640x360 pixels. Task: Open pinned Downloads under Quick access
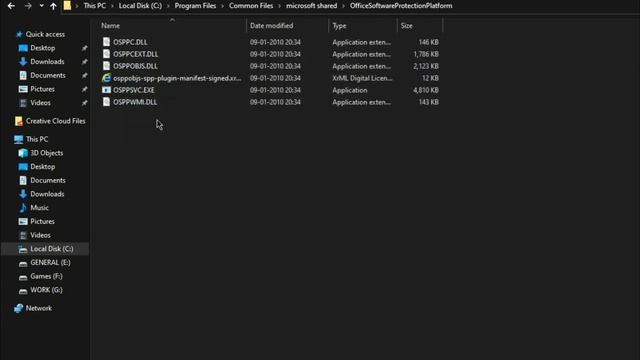tap(47, 62)
